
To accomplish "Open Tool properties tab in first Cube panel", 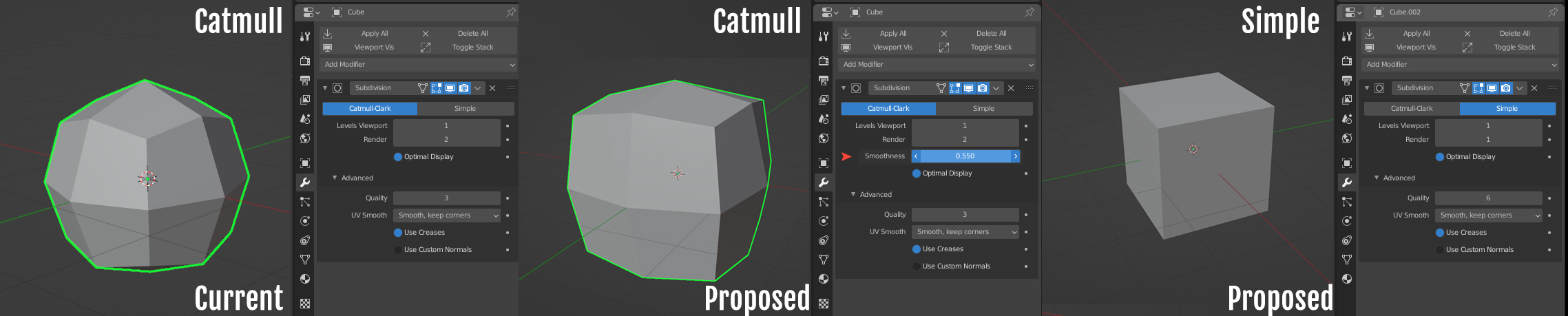I will click(305, 36).
